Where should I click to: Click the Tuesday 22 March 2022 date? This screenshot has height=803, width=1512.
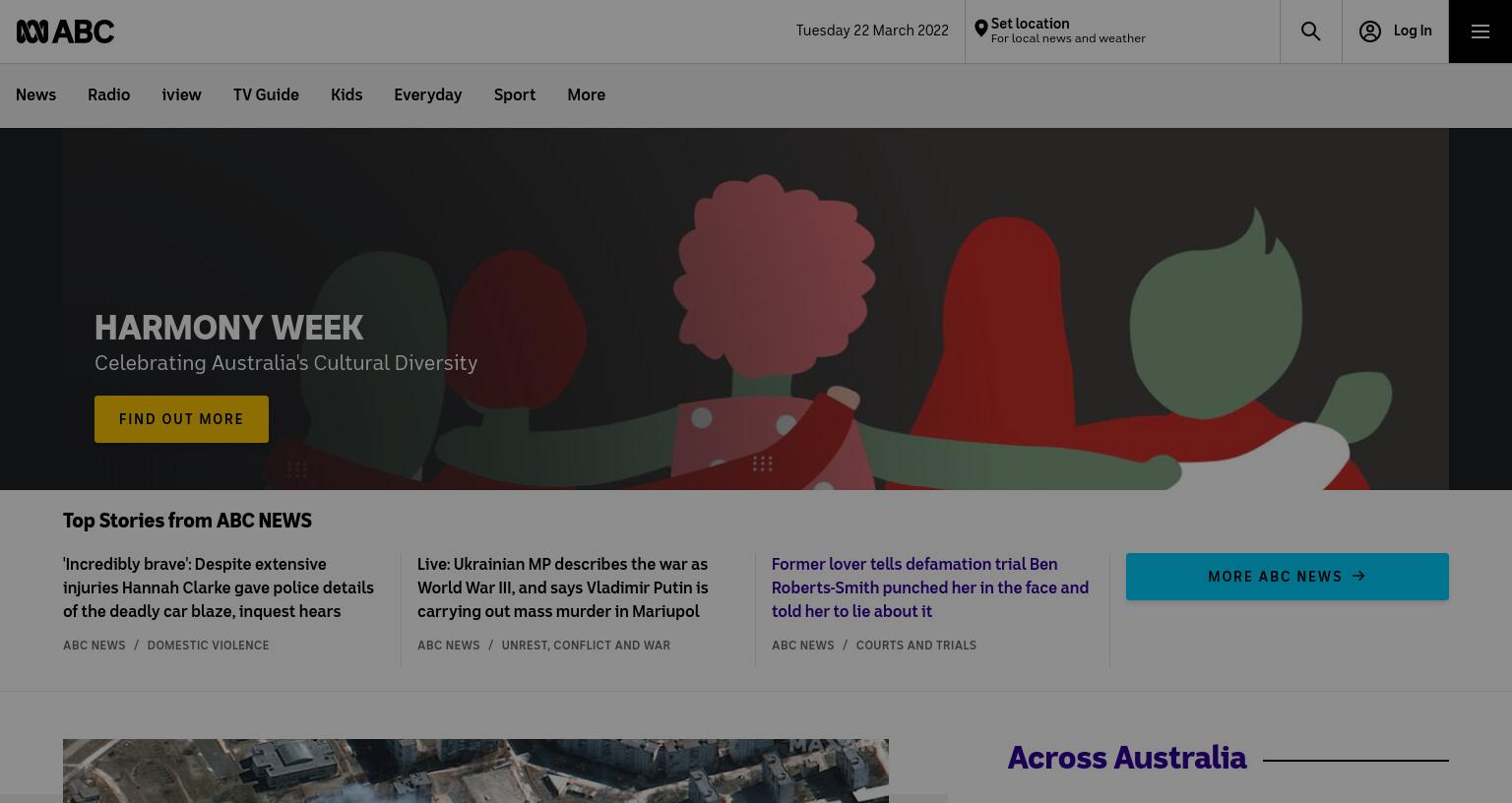tap(872, 31)
